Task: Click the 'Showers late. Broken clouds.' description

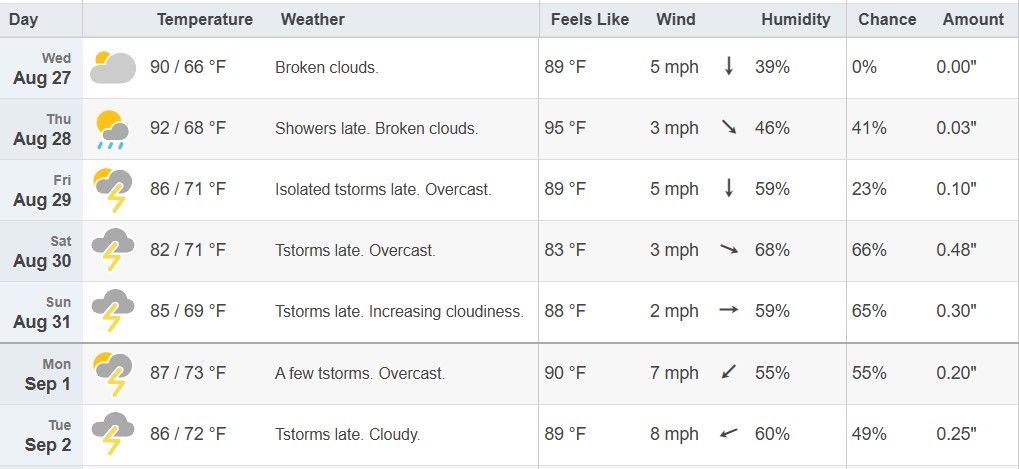Action: (x=376, y=129)
